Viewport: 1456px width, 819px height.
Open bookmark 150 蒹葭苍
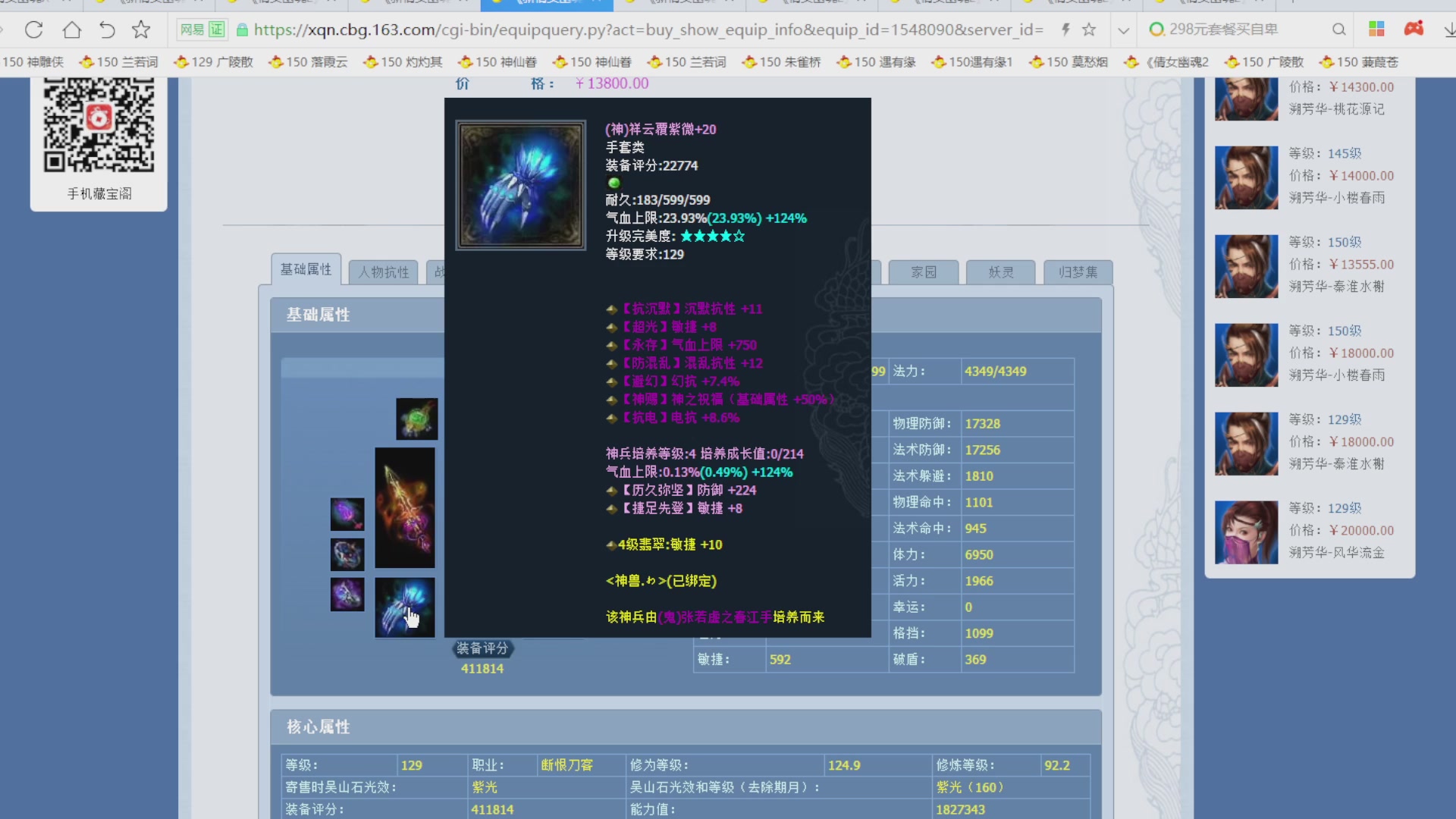tap(1359, 62)
